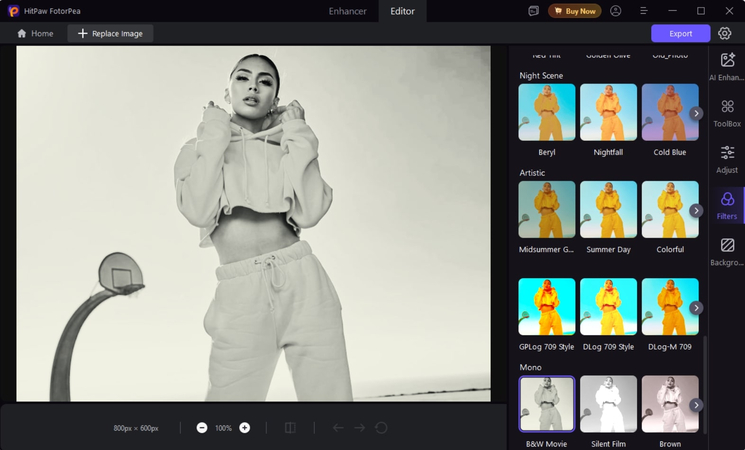Click the reset rotate icon
Viewport: 745px width, 450px height.
[381, 428]
